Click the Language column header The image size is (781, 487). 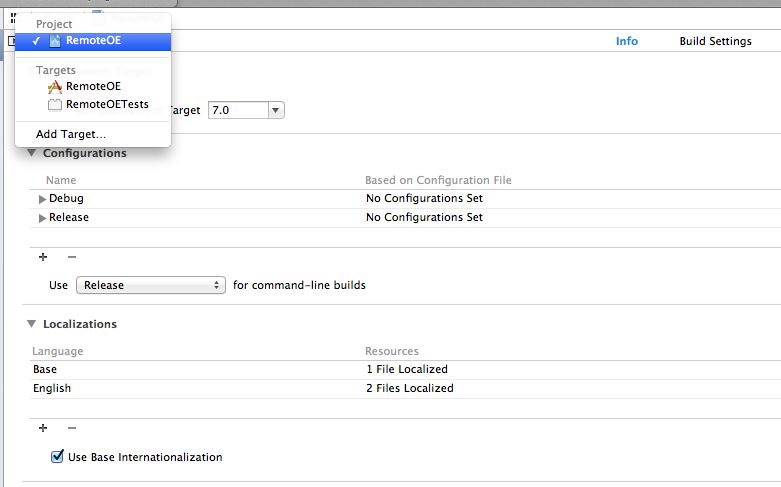(x=57, y=352)
